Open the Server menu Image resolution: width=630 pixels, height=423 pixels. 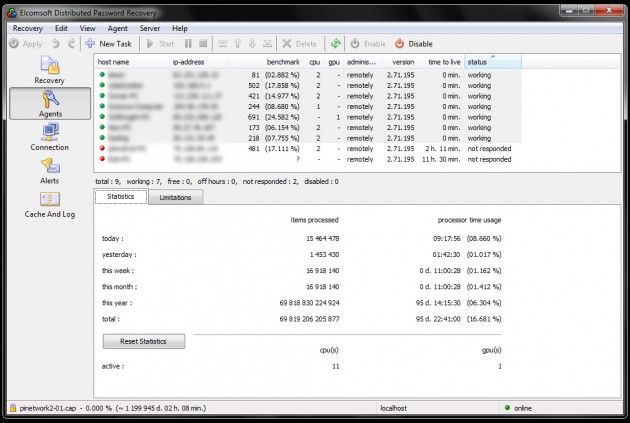point(149,29)
